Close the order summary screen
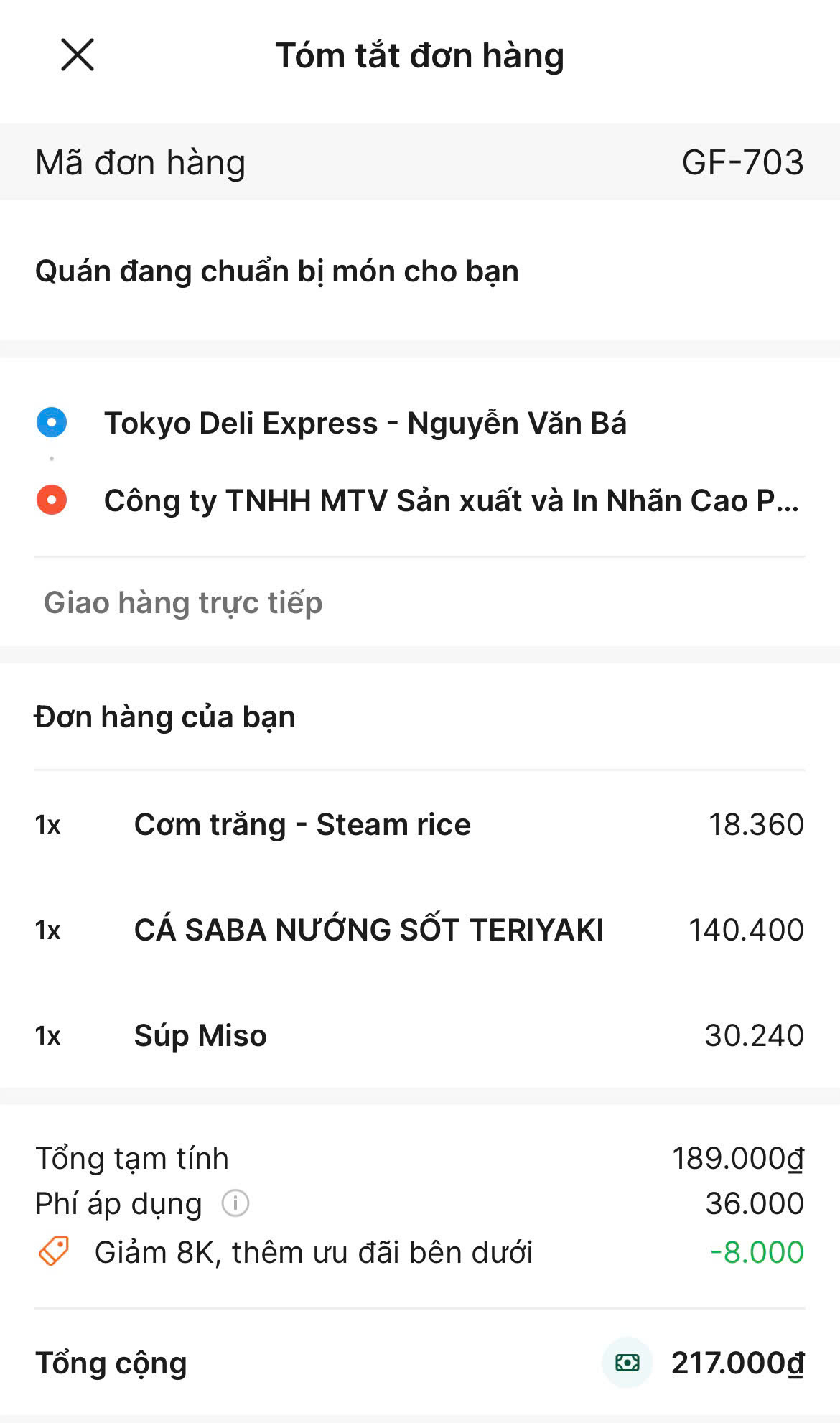This screenshot has width=840, height=1423. coord(78,55)
